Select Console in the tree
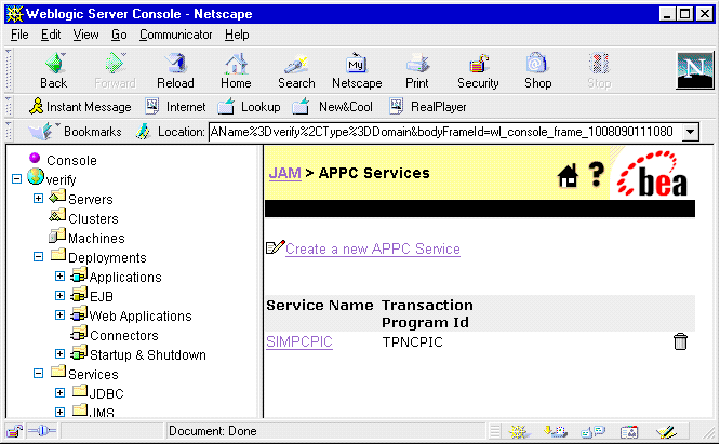This screenshot has height=444, width=719. pyautogui.click(x=72, y=161)
